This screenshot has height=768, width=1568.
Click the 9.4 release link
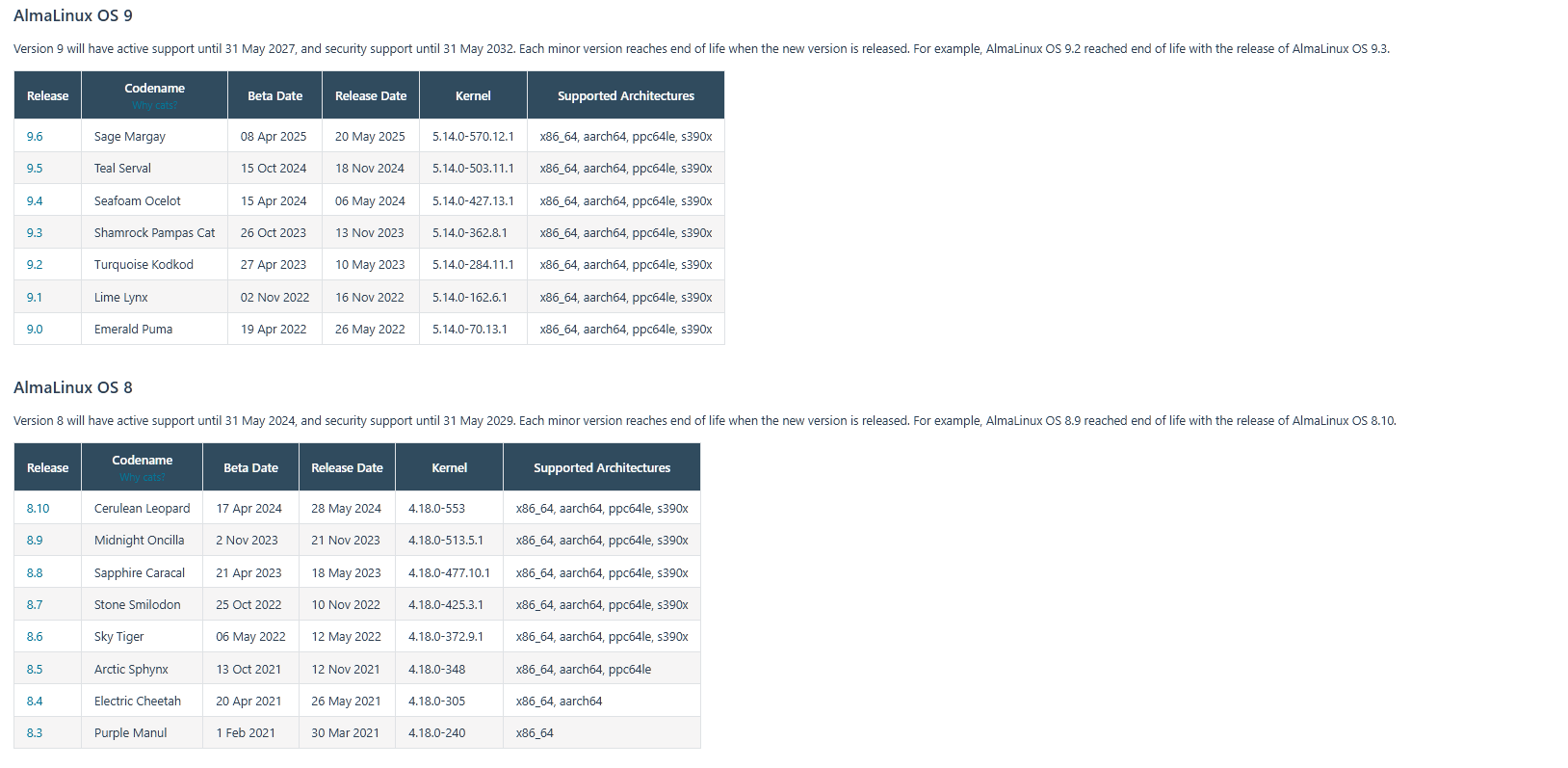point(35,201)
